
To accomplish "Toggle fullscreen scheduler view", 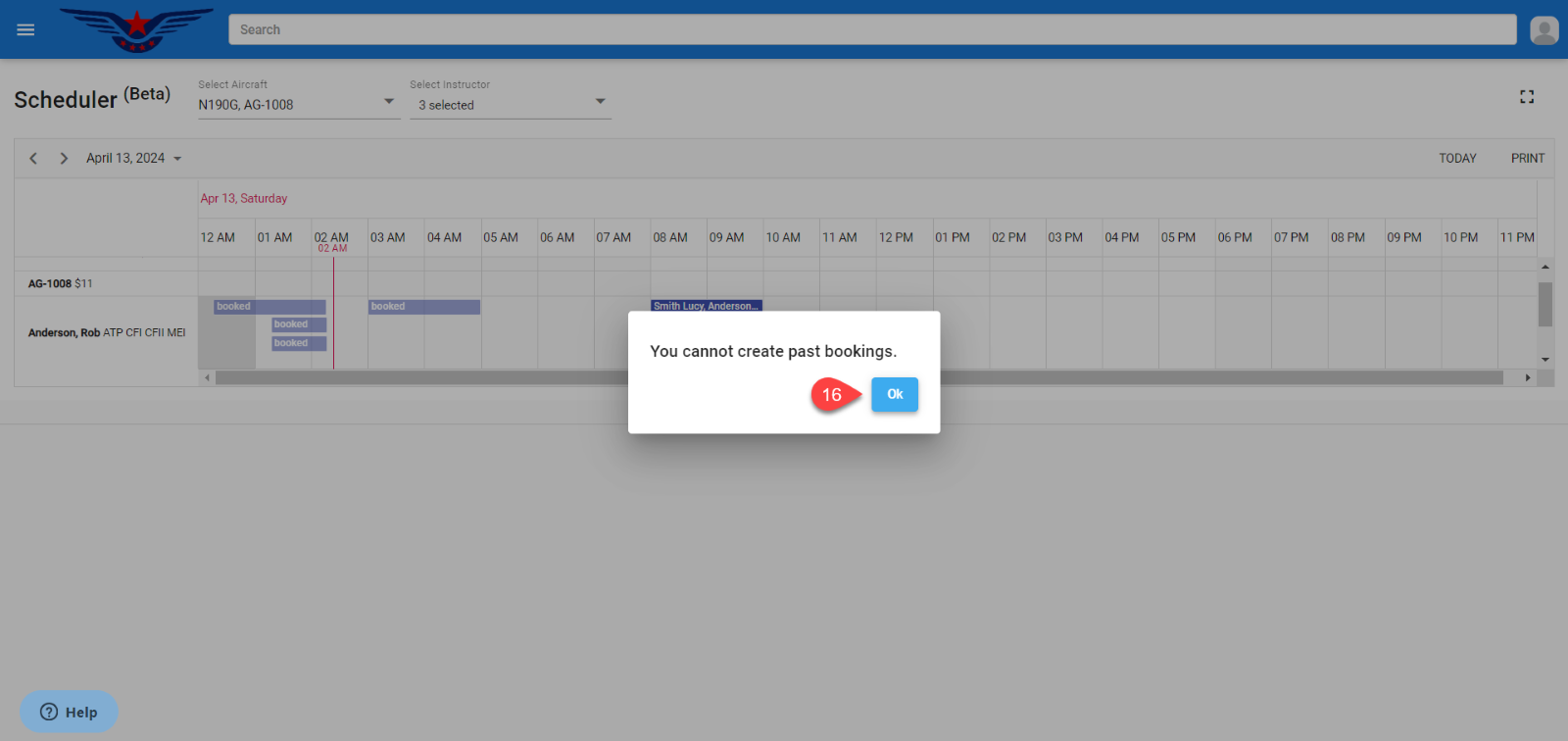I will tap(1527, 97).
